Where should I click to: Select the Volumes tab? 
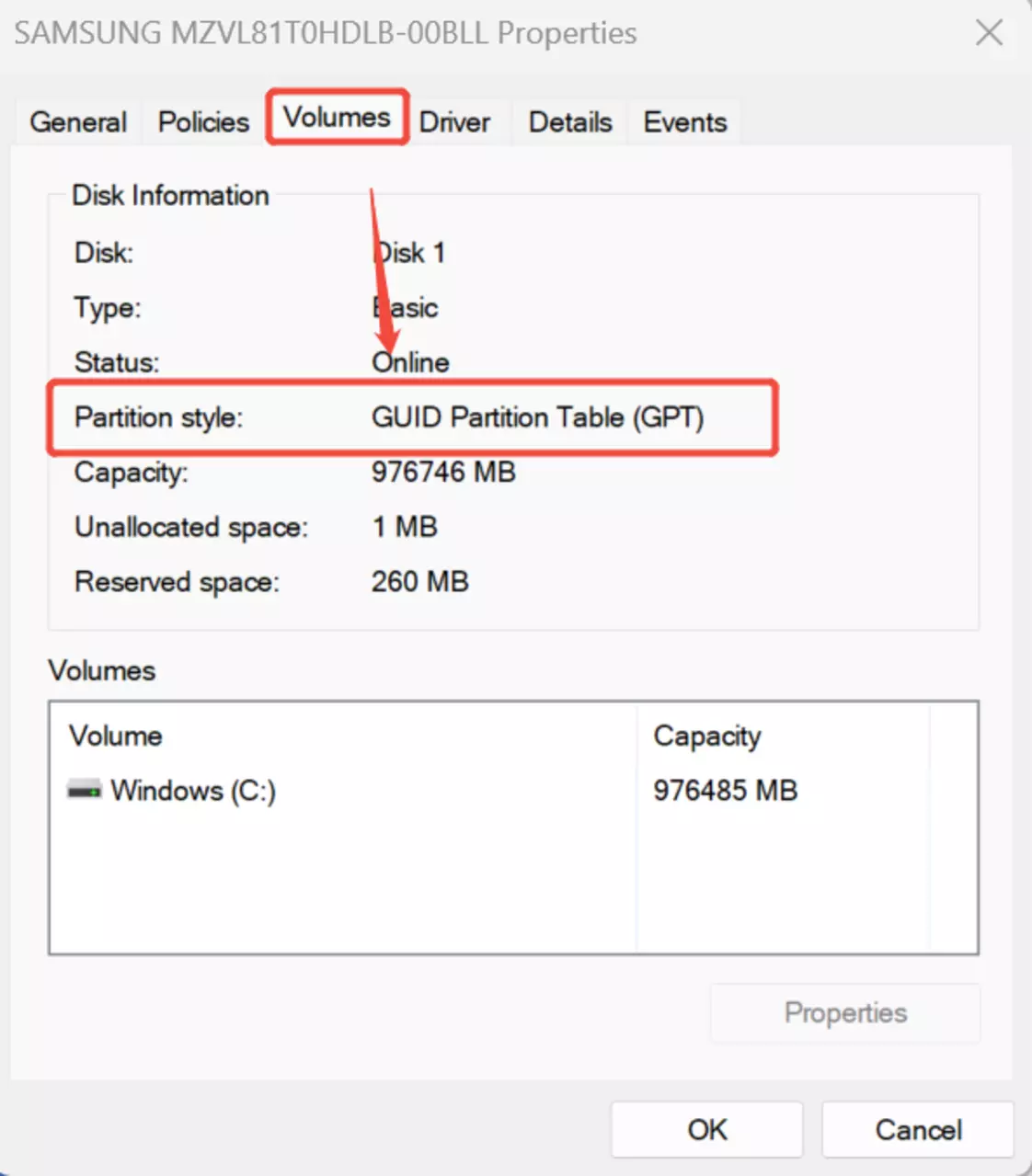pyautogui.click(x=337, y=118)
